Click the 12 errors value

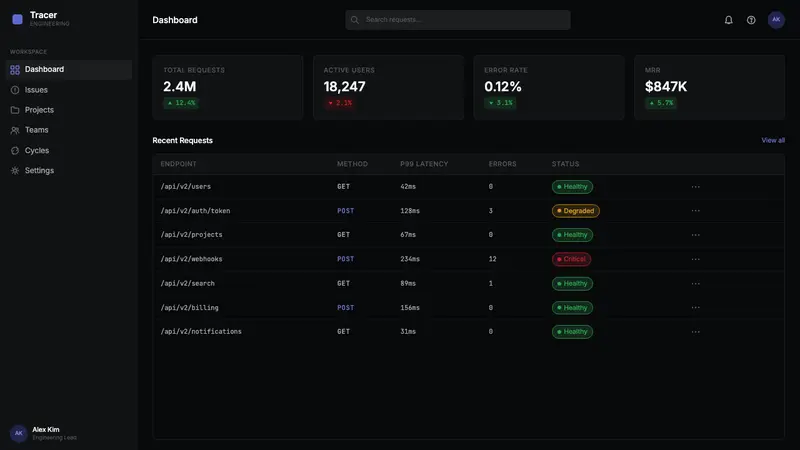[x=492, y=259]
